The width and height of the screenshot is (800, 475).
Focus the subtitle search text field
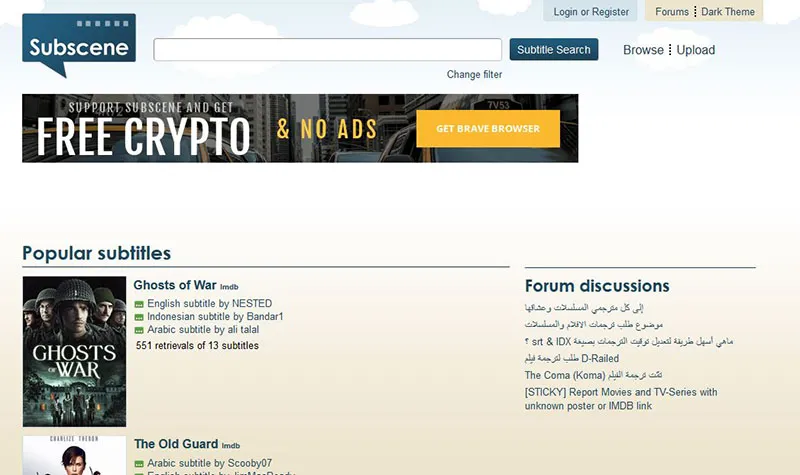click(x=327, y=50)
